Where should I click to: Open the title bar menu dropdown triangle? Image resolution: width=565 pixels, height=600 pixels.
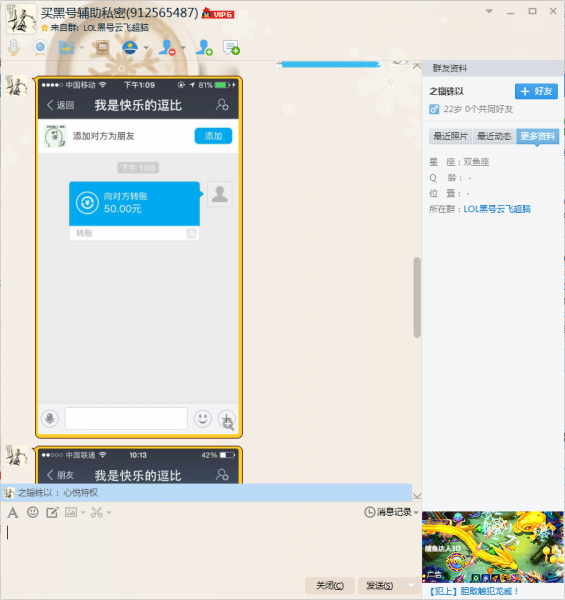(x=489, y=11)
